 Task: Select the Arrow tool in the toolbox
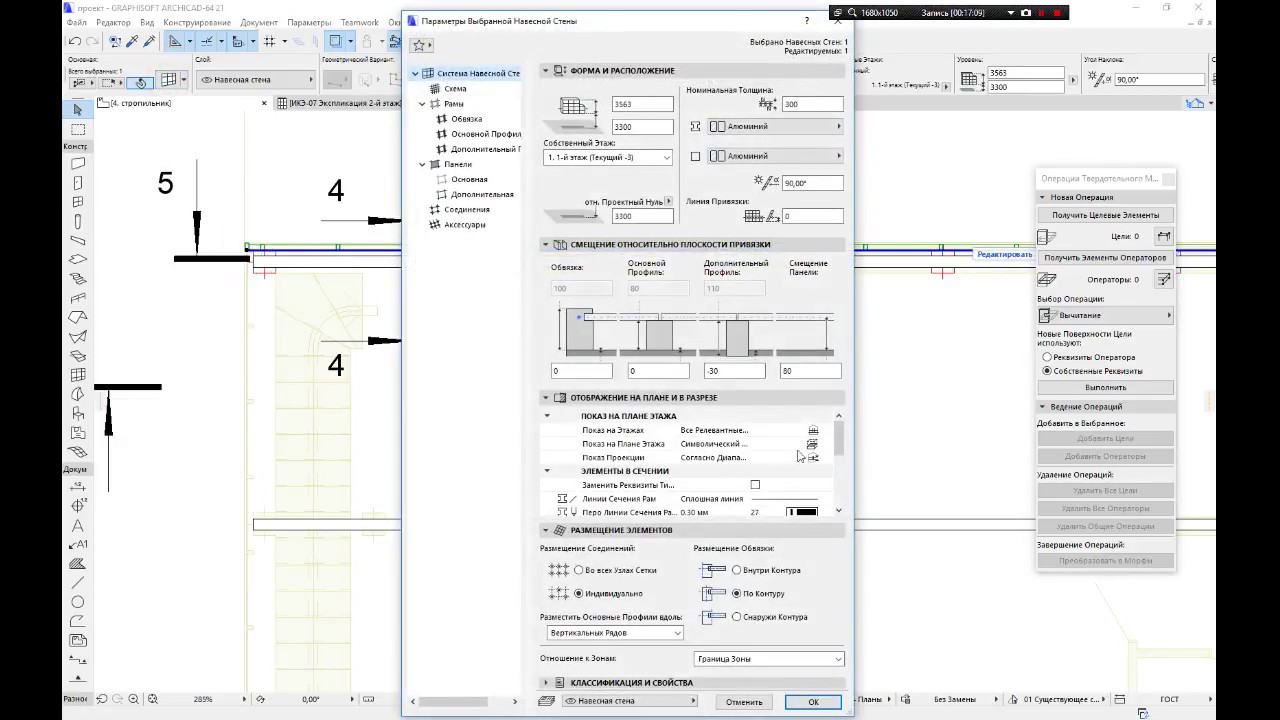click(77, 109)
